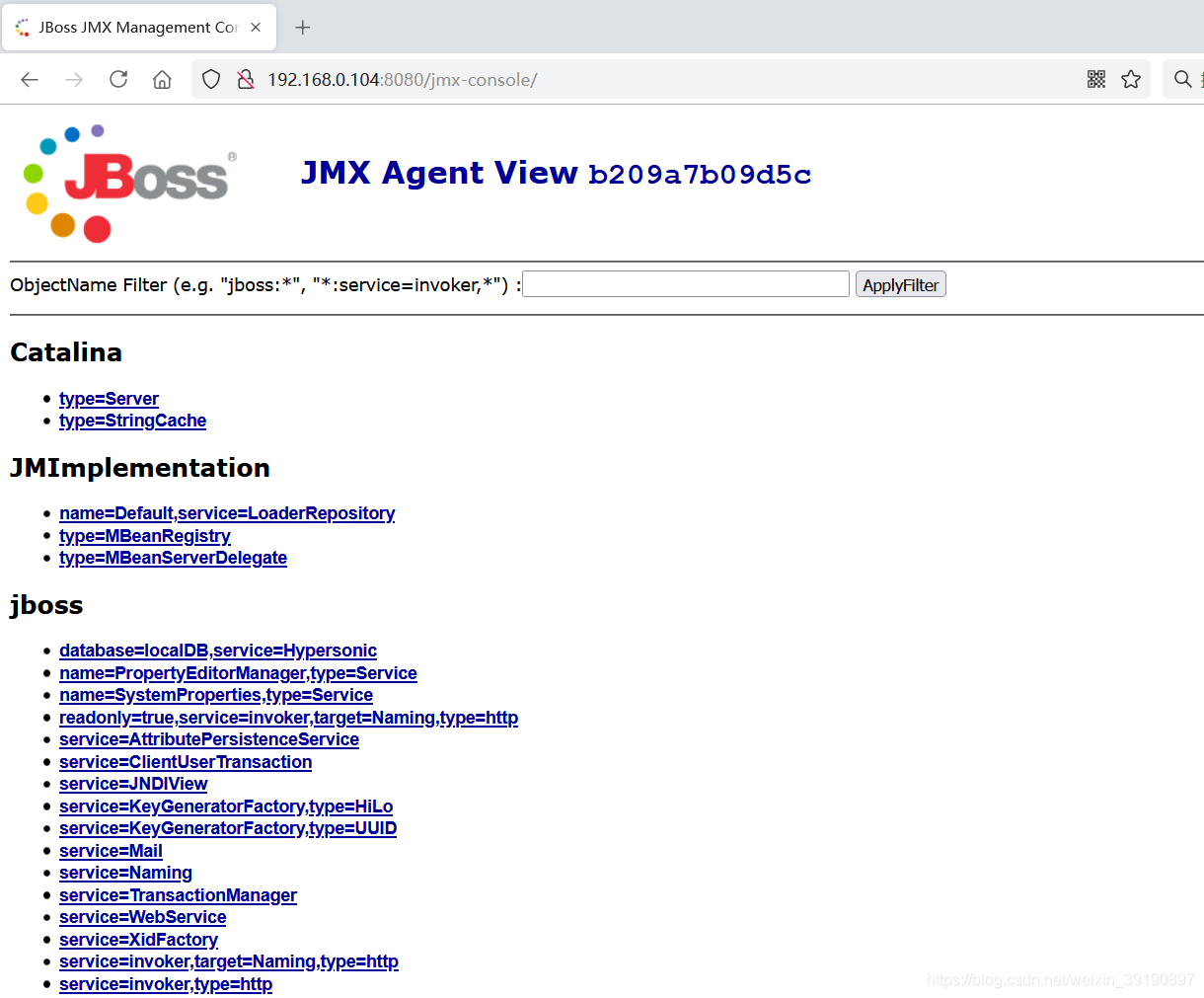The width and height of the screenshot is (1204, 998).
Task: Open service=ClientUserTransaction link
Action: [x=186, y=762]
